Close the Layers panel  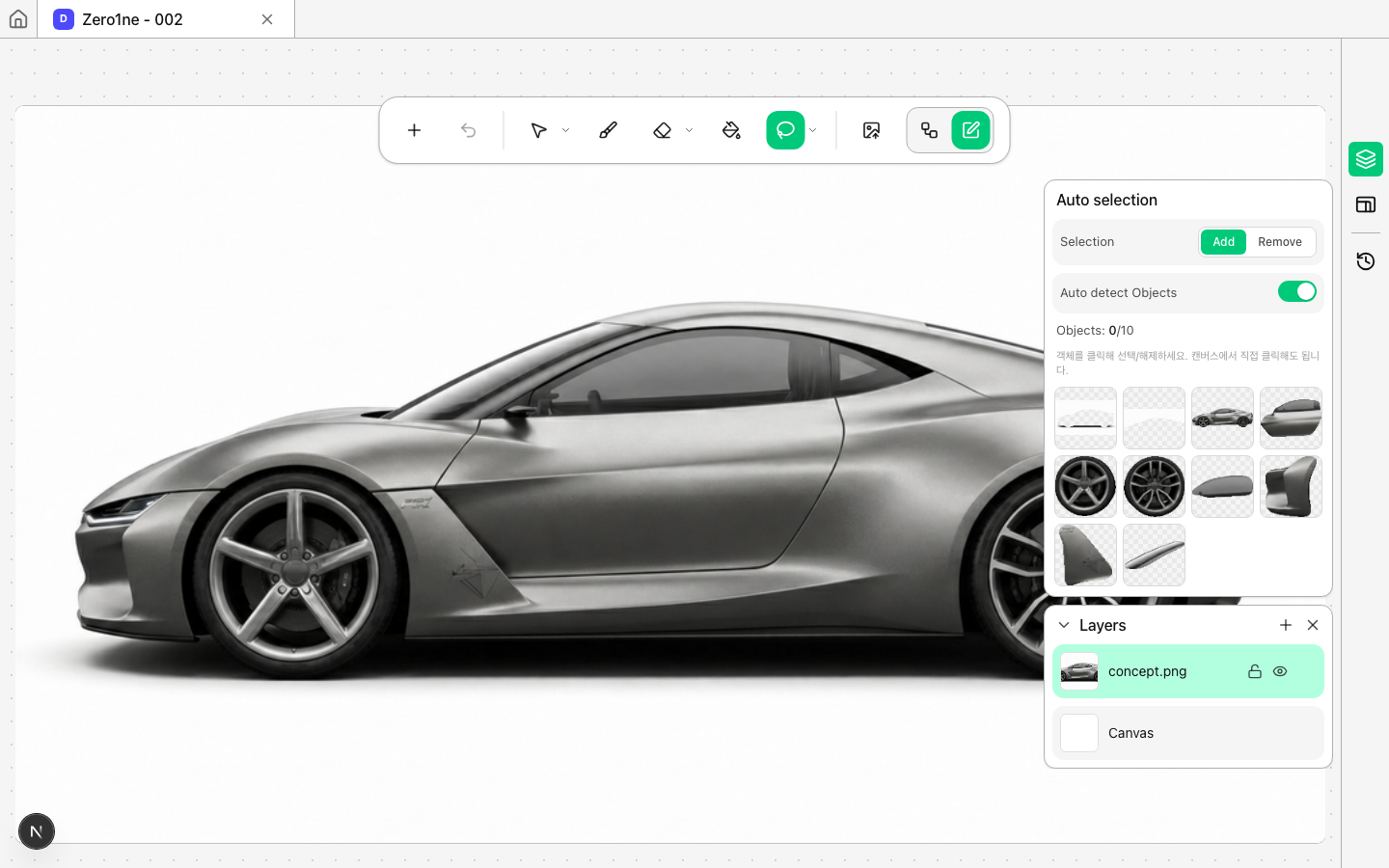point(1313,625)
